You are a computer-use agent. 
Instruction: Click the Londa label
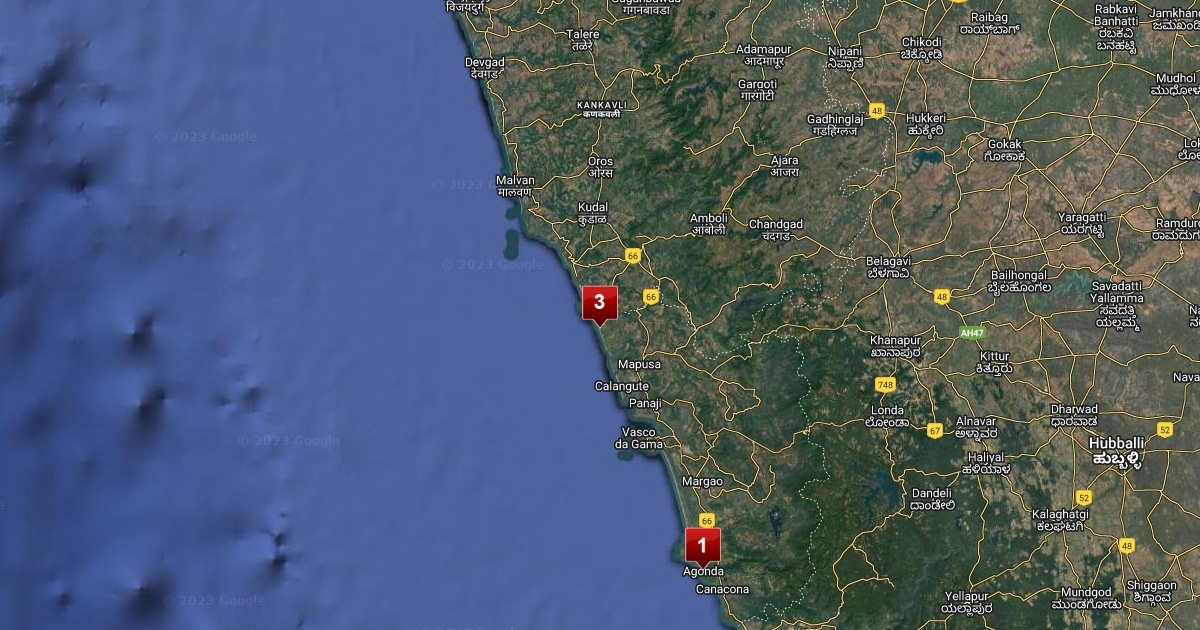(888, 416)
